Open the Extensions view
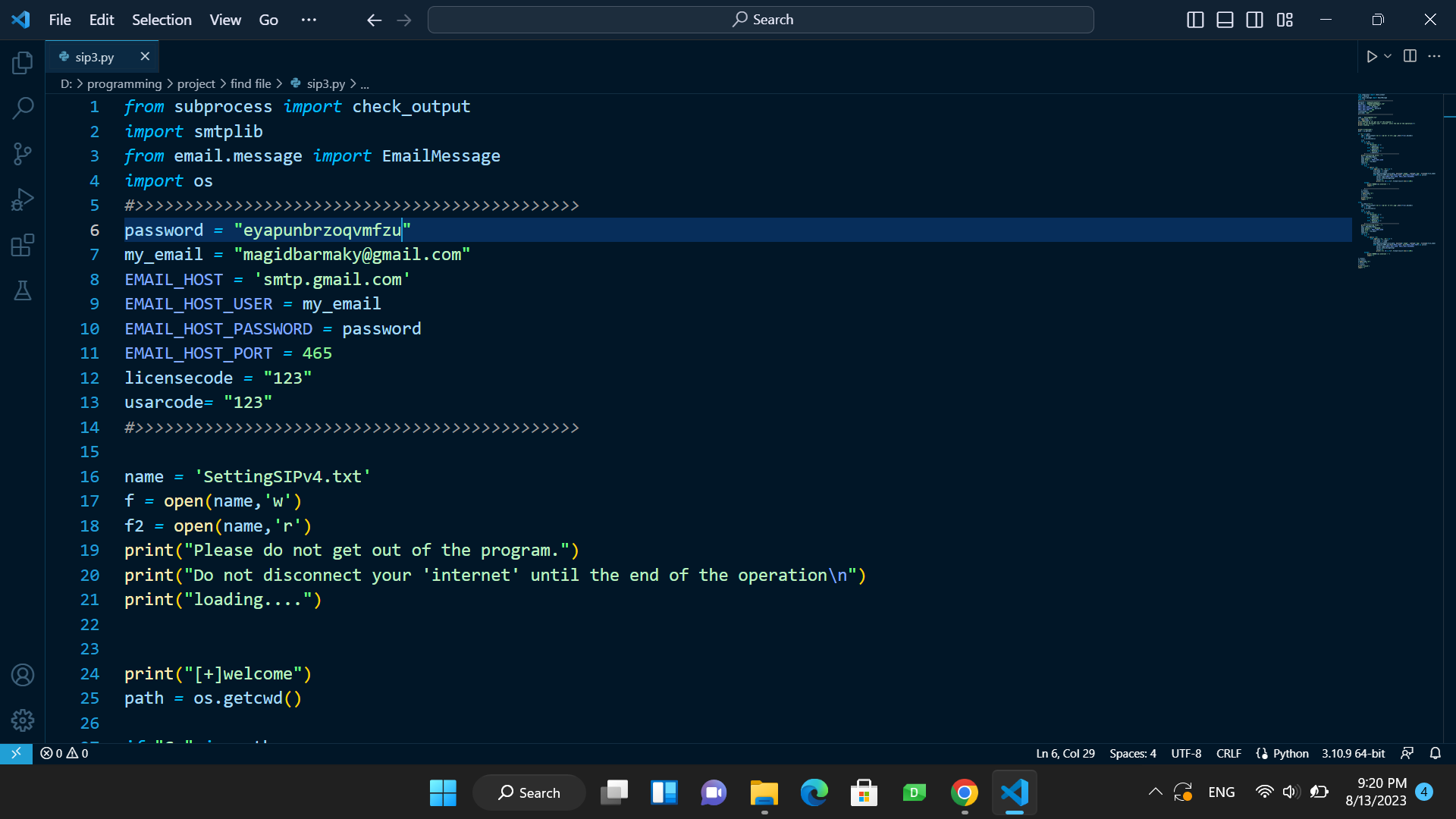Screen dimensions: 1456x819 [x=22, y=245]
